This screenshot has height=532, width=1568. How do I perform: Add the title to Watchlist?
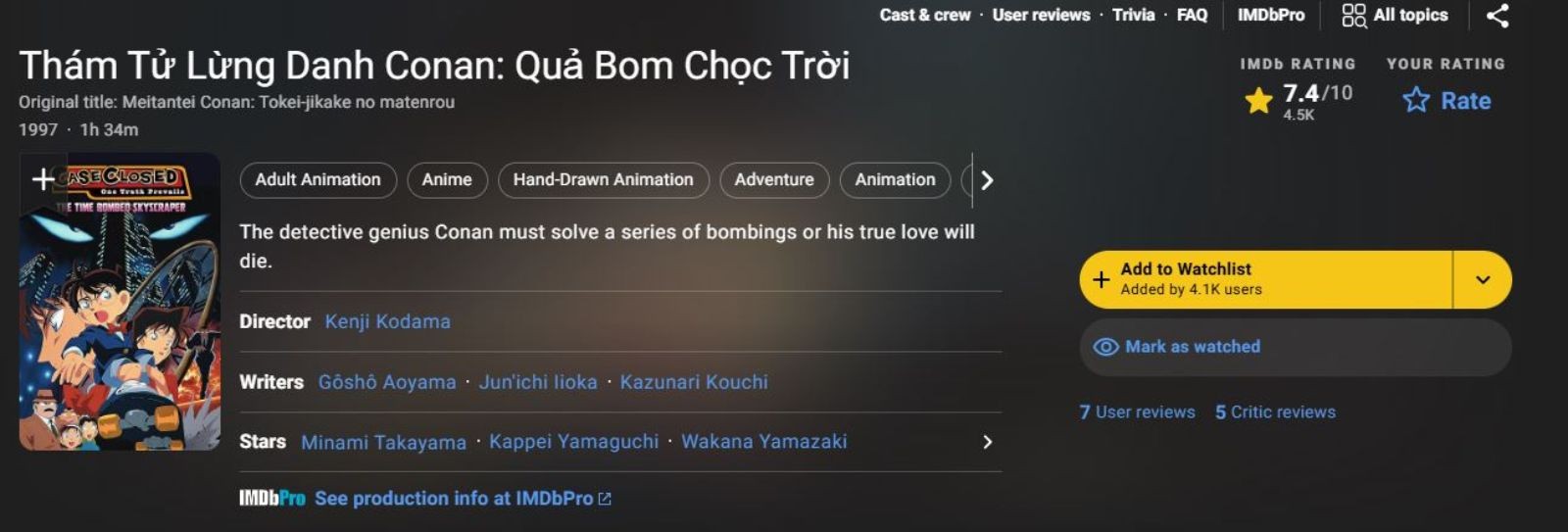pos(1264,279)
